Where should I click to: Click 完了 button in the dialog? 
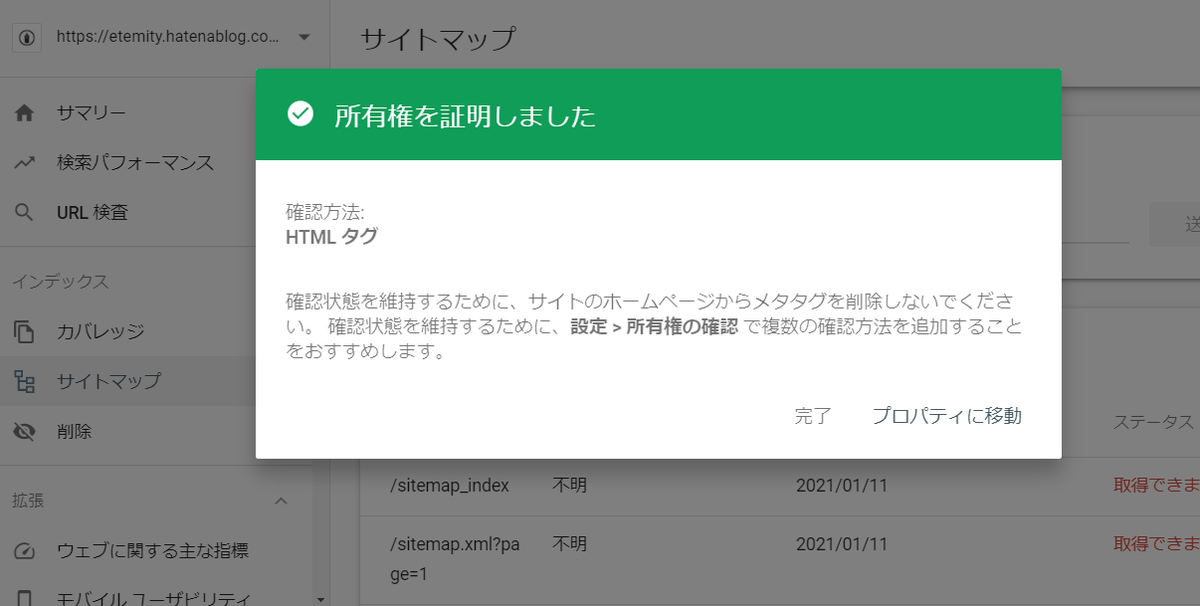coord(813,416)
